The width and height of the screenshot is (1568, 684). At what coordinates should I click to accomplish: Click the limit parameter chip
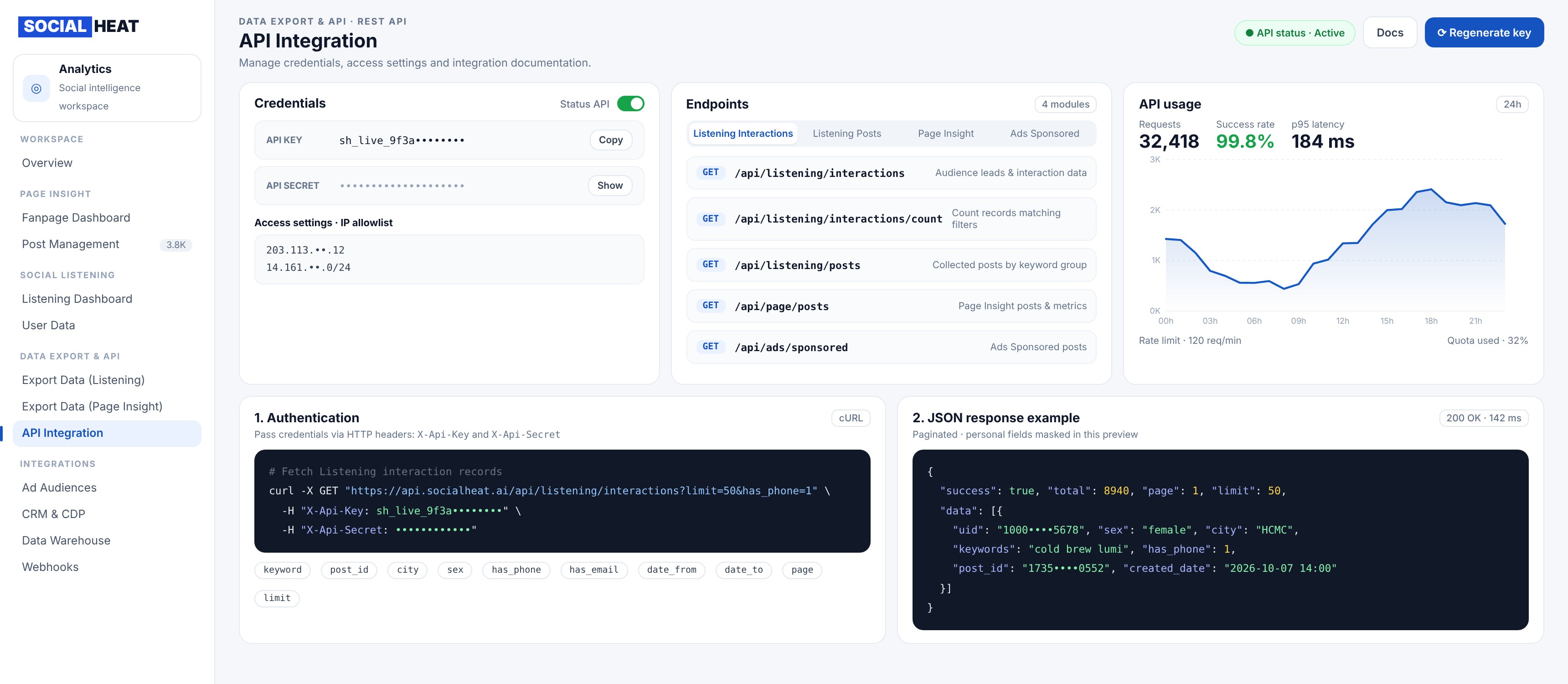tap(277, 598)
